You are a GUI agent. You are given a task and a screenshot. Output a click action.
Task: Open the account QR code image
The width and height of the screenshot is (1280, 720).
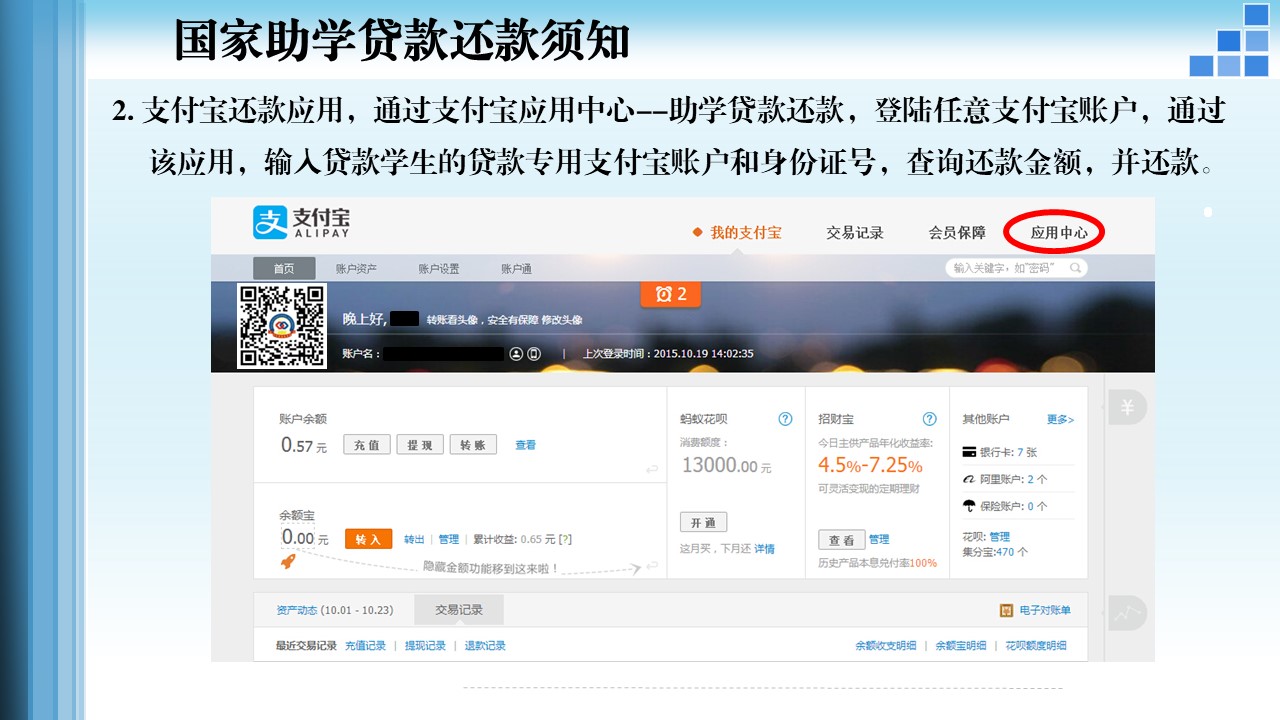pyautogui.click(x=282, y=326)
